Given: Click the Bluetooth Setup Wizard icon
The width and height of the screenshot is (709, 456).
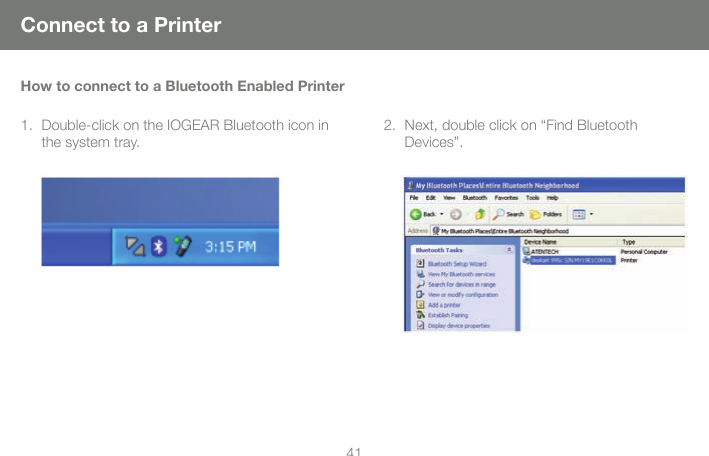Looking at the screenshot, I should point(420,263).
